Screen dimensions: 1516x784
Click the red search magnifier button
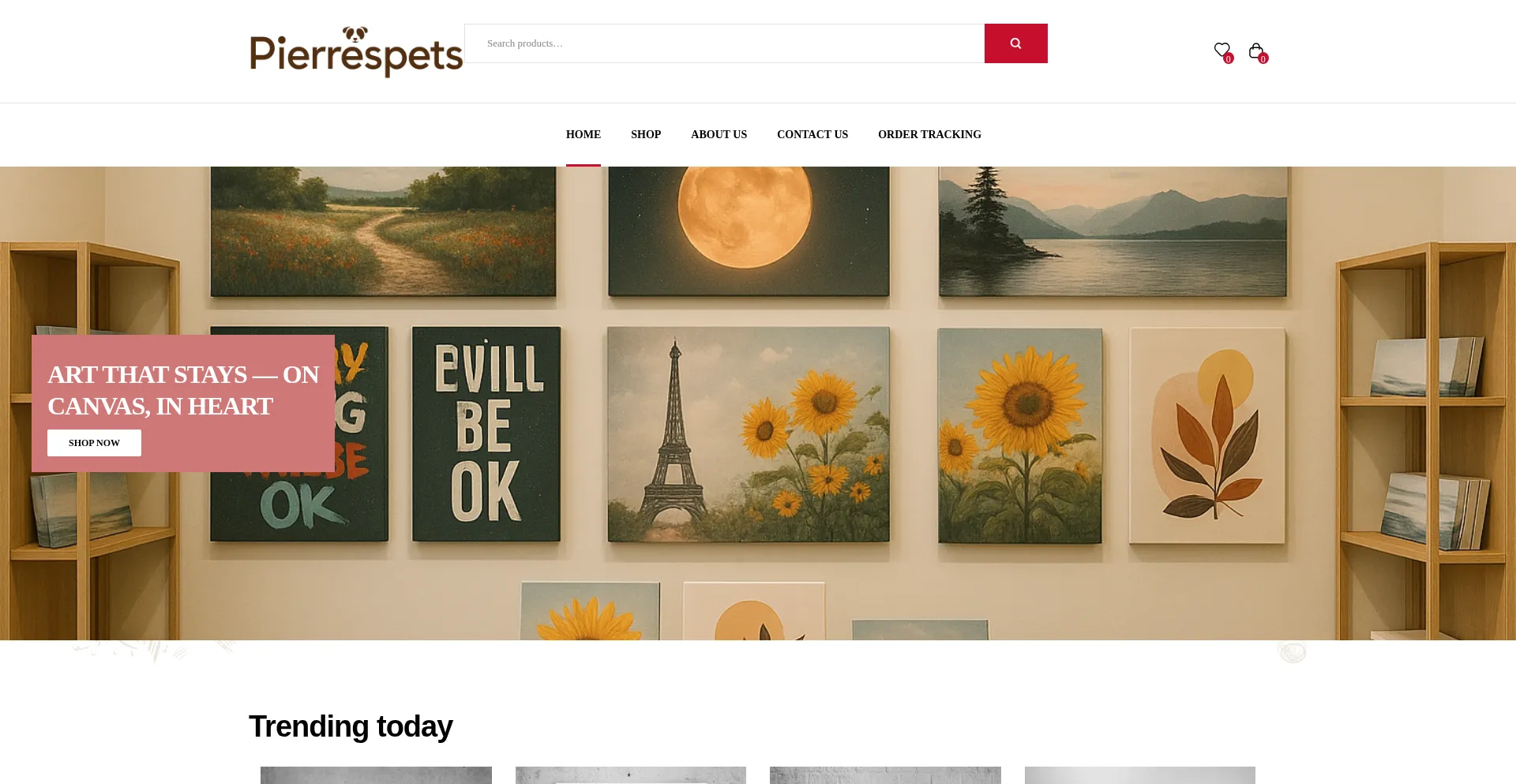pos(1015,43)
